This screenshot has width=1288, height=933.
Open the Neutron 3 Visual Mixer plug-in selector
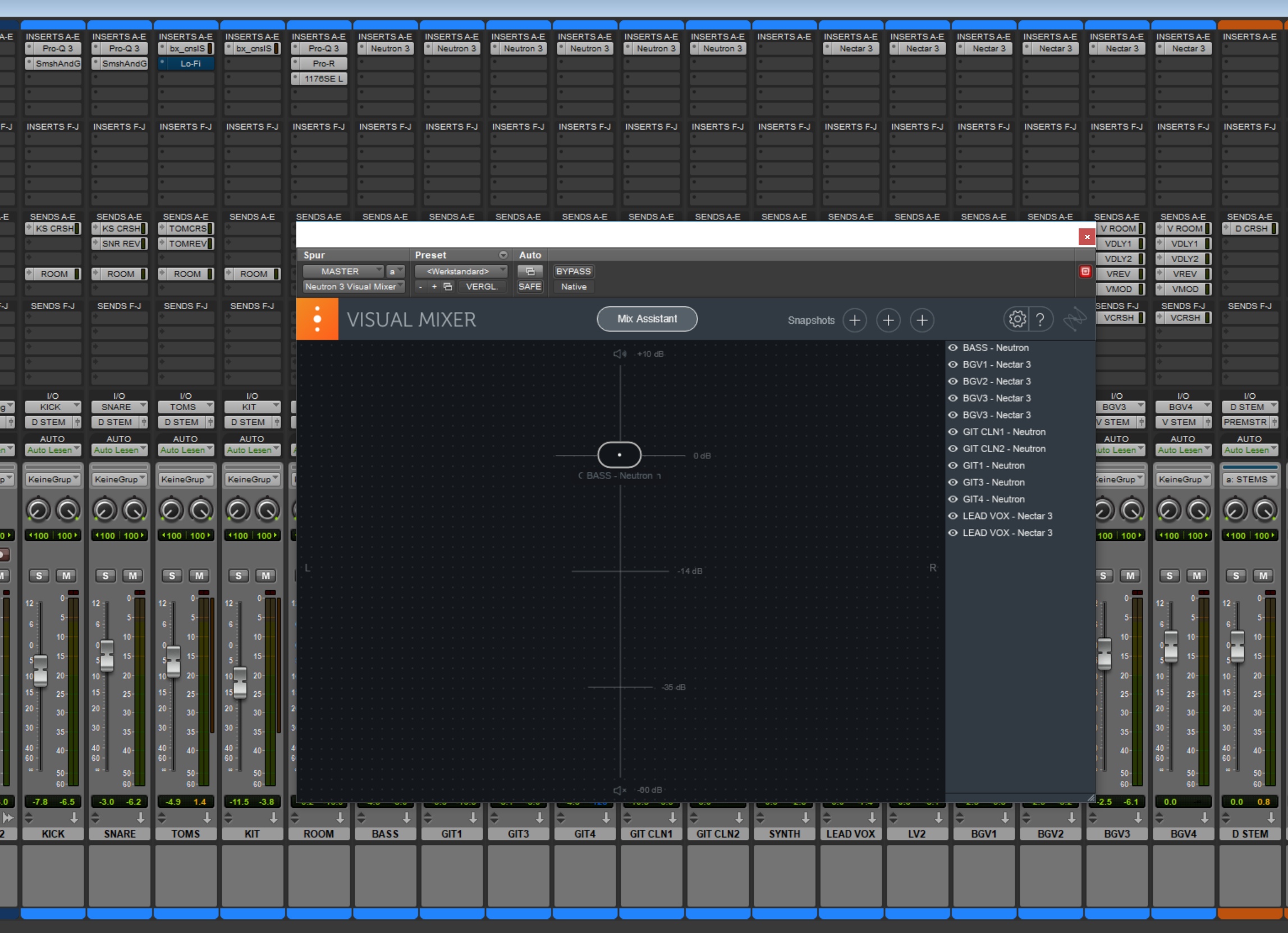click(x=354, y=287)
